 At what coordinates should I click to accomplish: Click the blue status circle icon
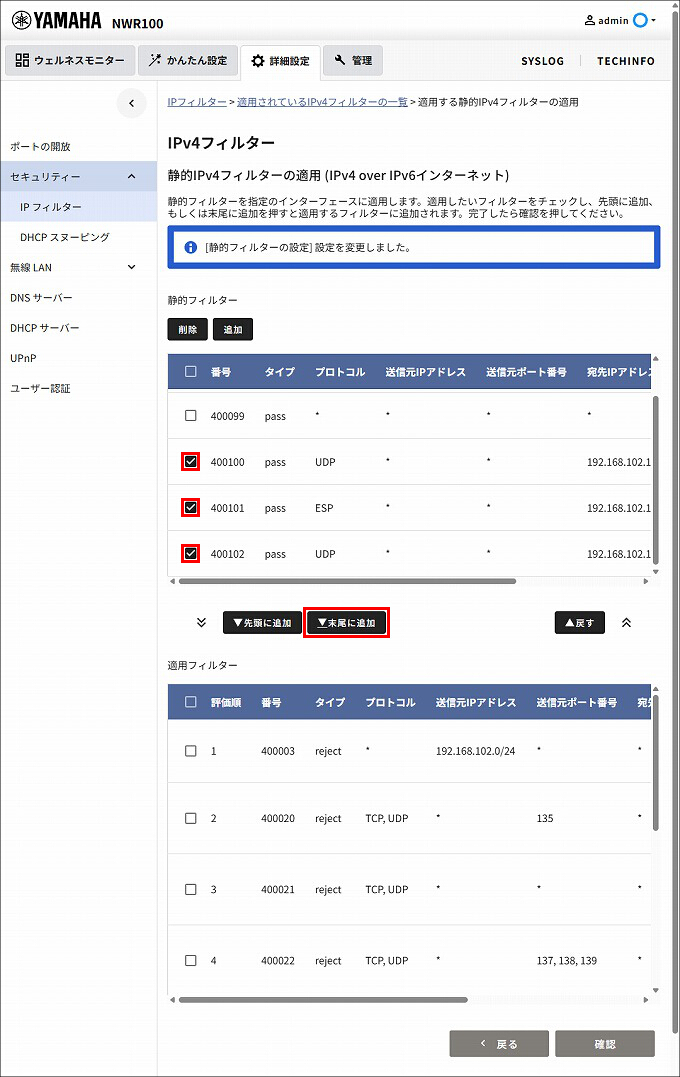640,21
